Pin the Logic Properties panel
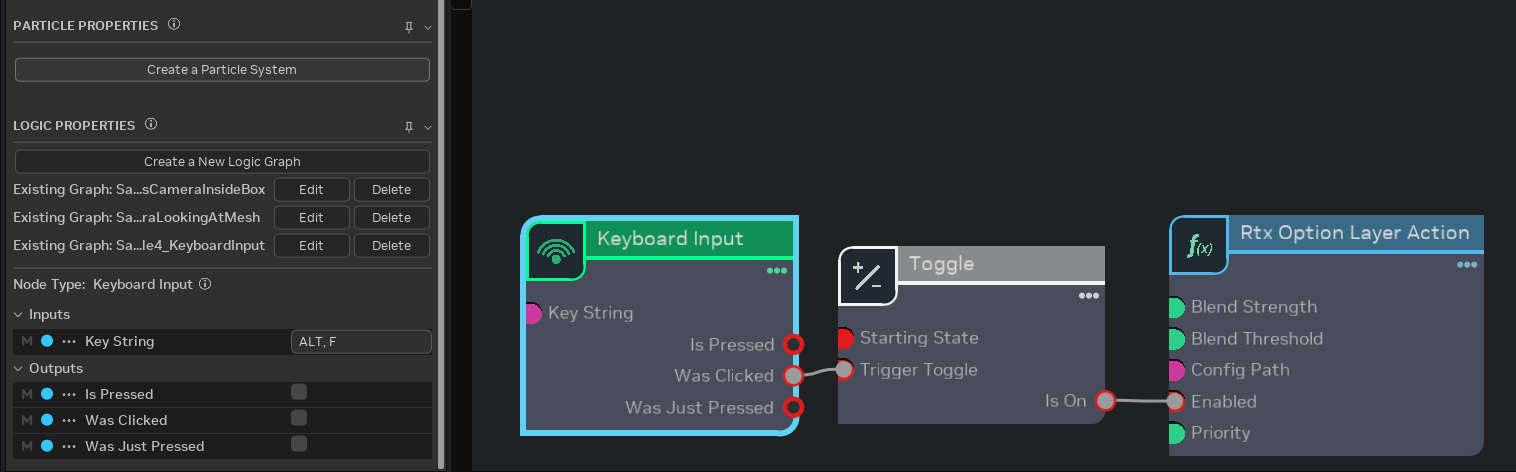Screen dimensions: 1516x472 click(x=408, y=127)
